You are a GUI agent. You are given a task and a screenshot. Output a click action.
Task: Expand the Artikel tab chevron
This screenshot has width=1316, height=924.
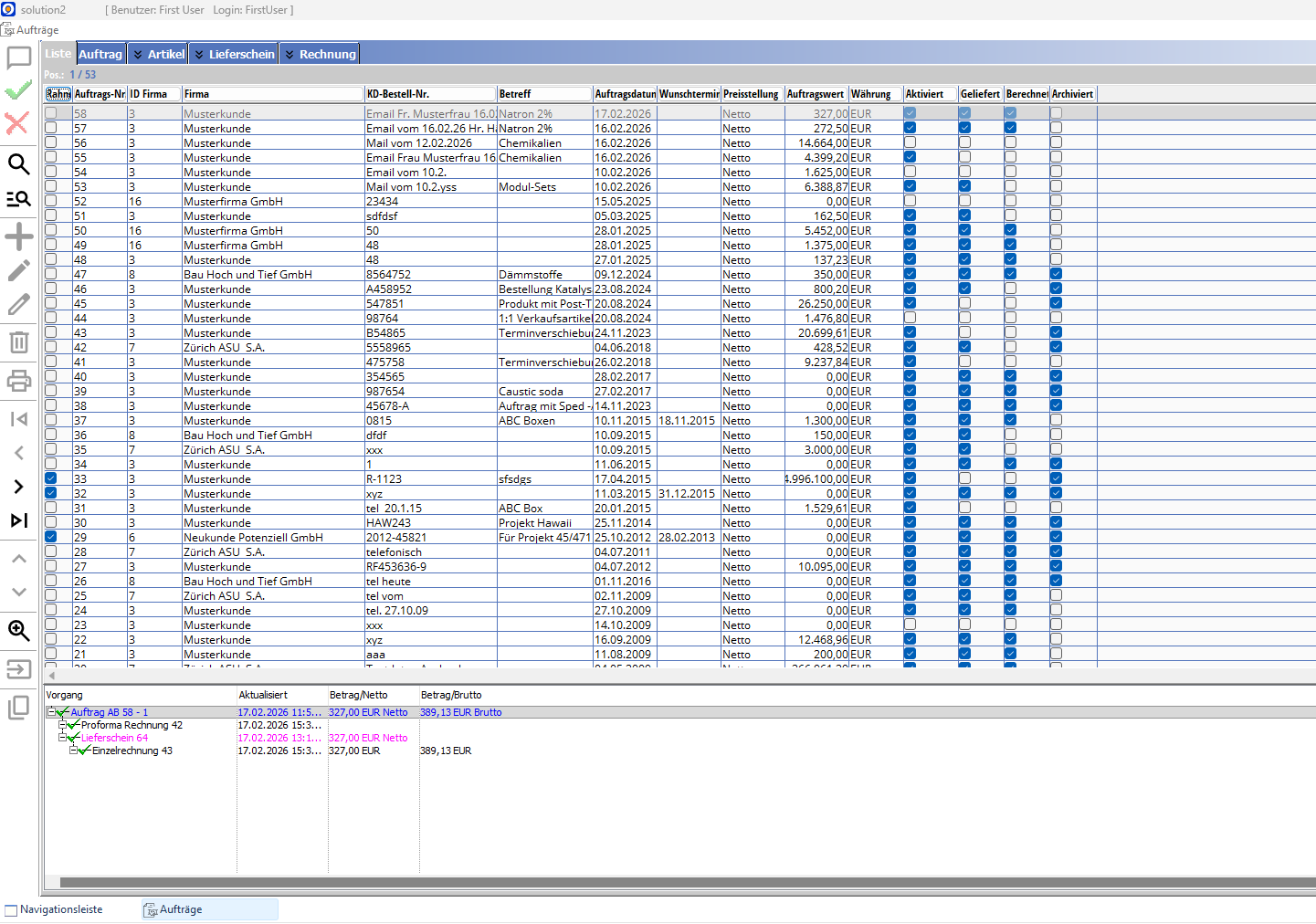(x=138, y=55)
